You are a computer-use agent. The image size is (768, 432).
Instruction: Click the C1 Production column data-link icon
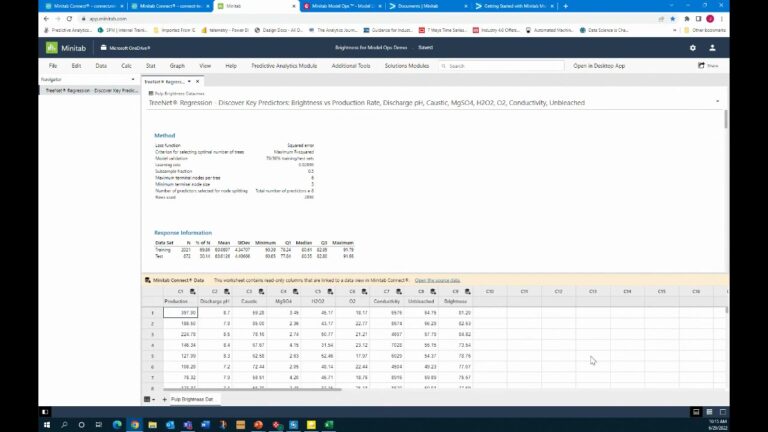[192, 291]
